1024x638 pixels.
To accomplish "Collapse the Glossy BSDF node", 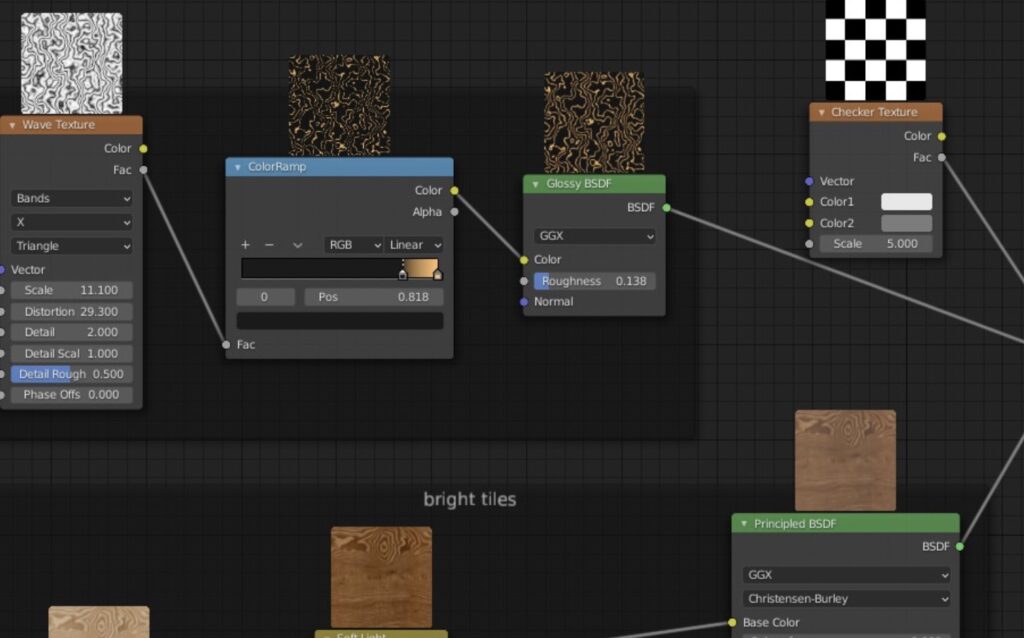I will [x=536, y=184].
